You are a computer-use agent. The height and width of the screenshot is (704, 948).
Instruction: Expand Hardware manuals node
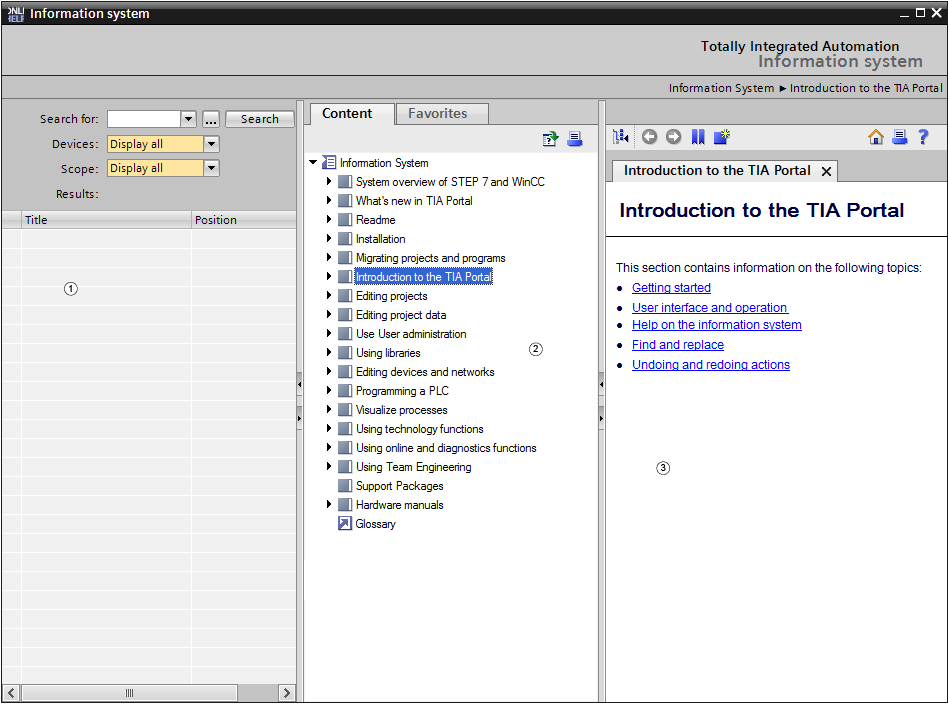pyautogui.click(x=329, y=504)
